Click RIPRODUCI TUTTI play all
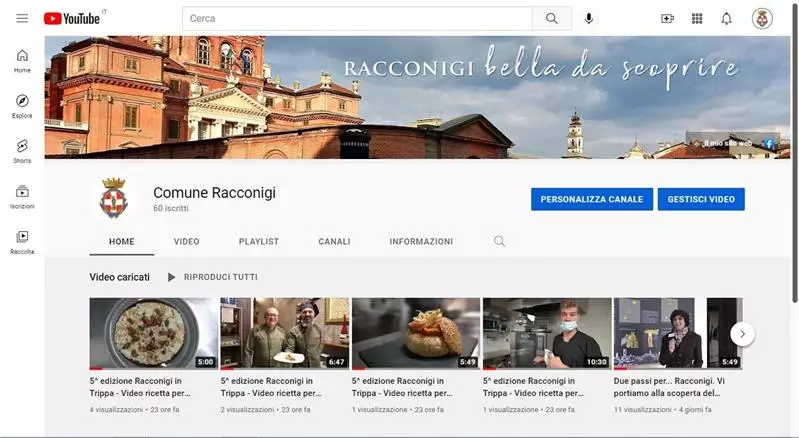 [x=212, y=277]
